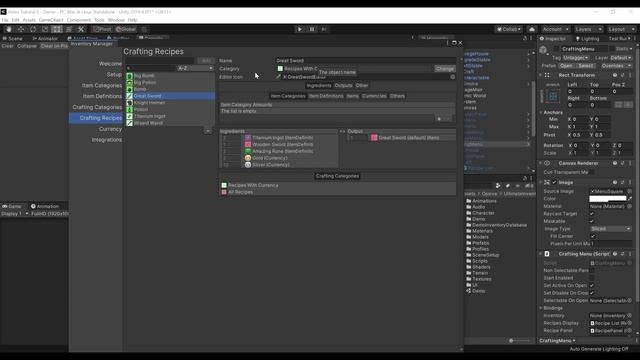The image size is (640, 360).
Task: Click the prefab Select button
Action: tap(585, 66)
